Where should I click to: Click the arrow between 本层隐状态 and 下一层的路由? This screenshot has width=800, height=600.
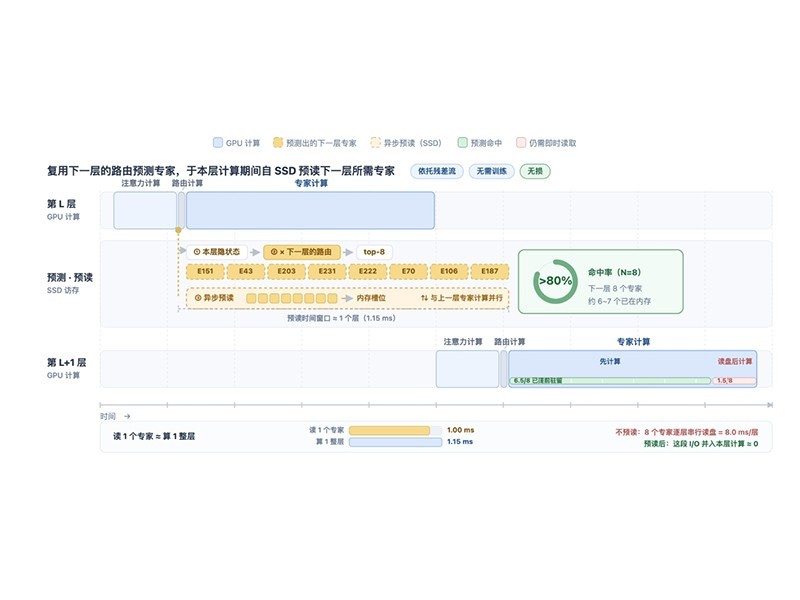[x=255, y=252]
